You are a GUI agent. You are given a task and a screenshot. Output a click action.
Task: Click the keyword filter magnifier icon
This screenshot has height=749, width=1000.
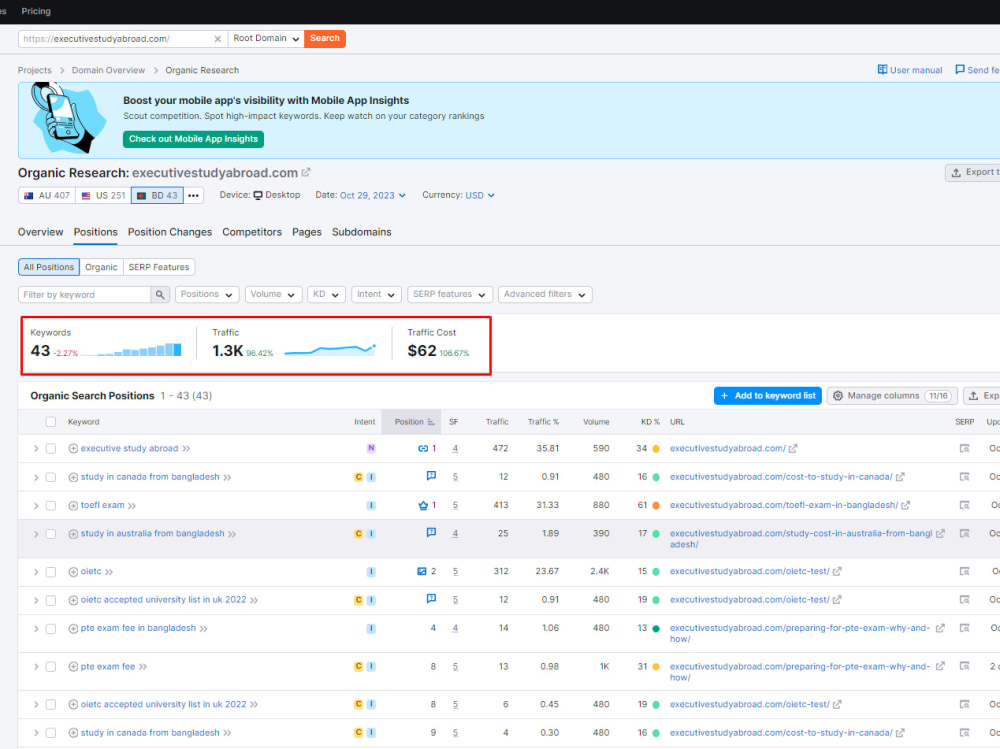[x=160, y=295]
